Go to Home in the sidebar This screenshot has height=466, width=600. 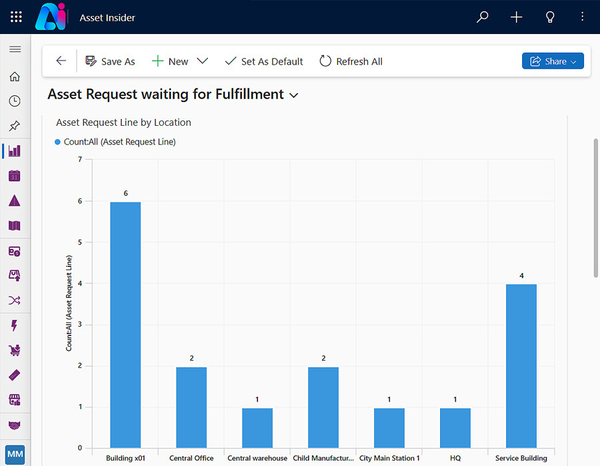(x=14, y=76)
